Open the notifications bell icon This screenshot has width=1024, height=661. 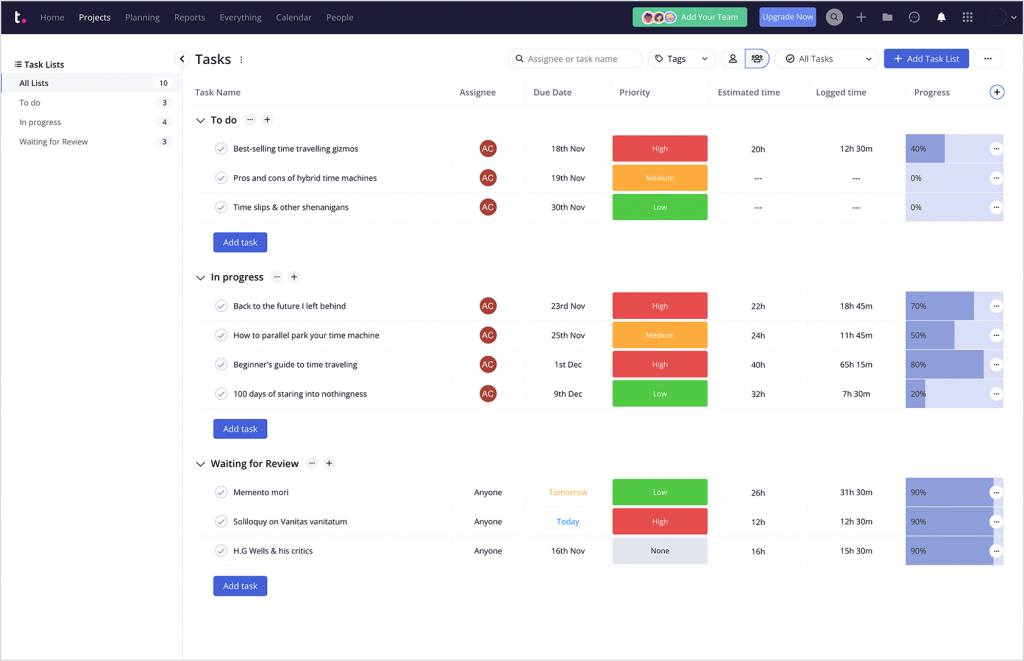click(x=938, y=17)
